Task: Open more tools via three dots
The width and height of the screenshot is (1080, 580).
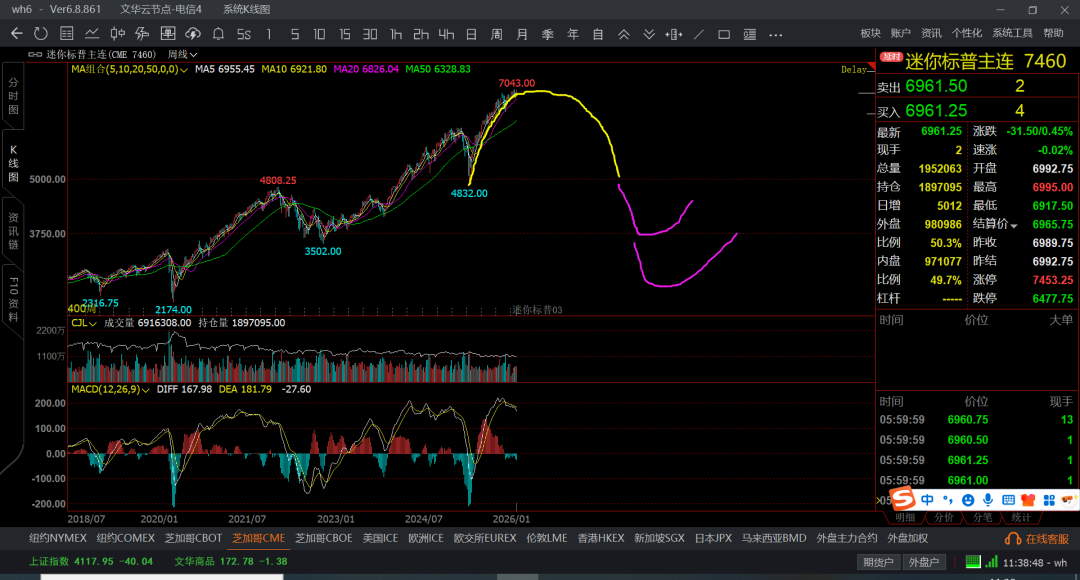Action: tap(776, 34)
